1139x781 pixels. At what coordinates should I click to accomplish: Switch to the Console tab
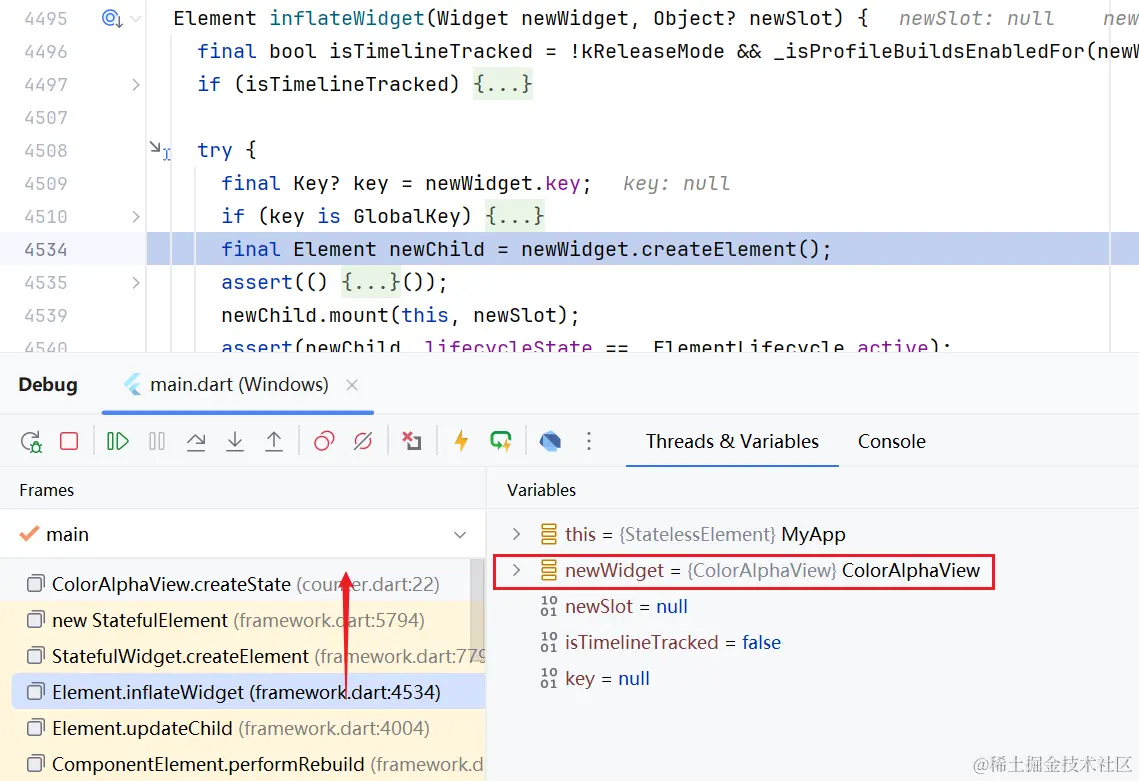coord(892,441)
